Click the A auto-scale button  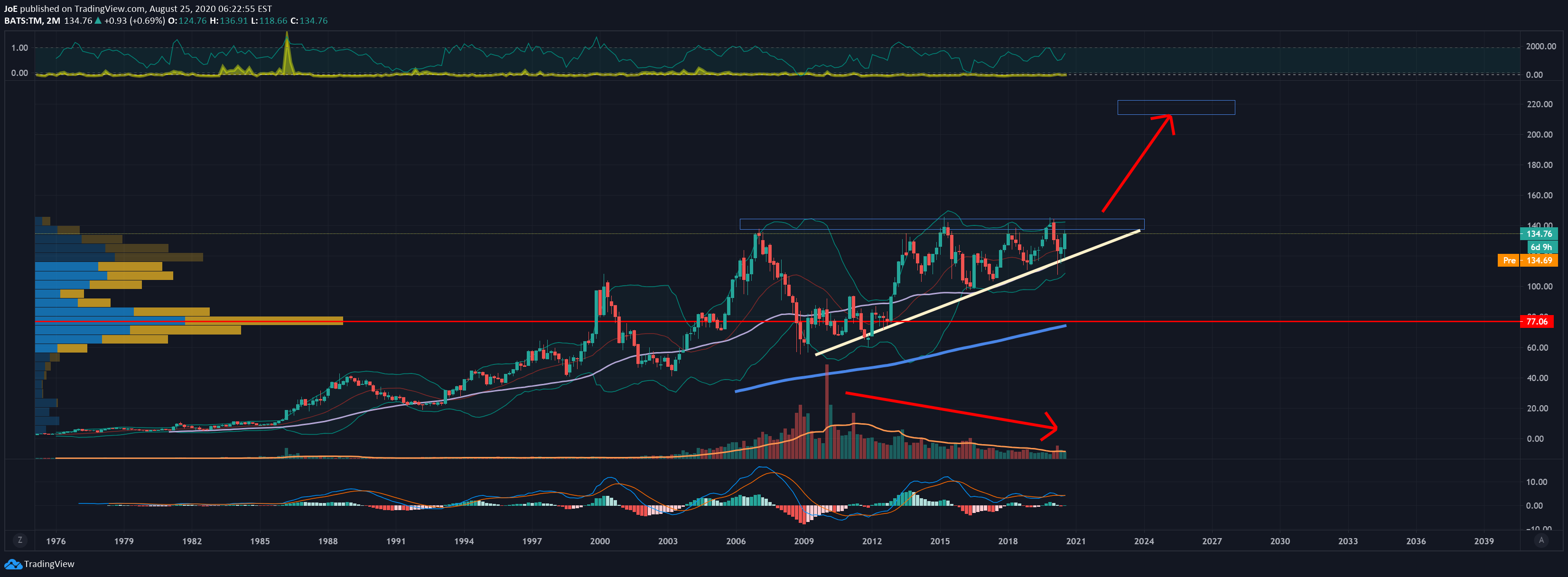click(x=1541, y=540)
